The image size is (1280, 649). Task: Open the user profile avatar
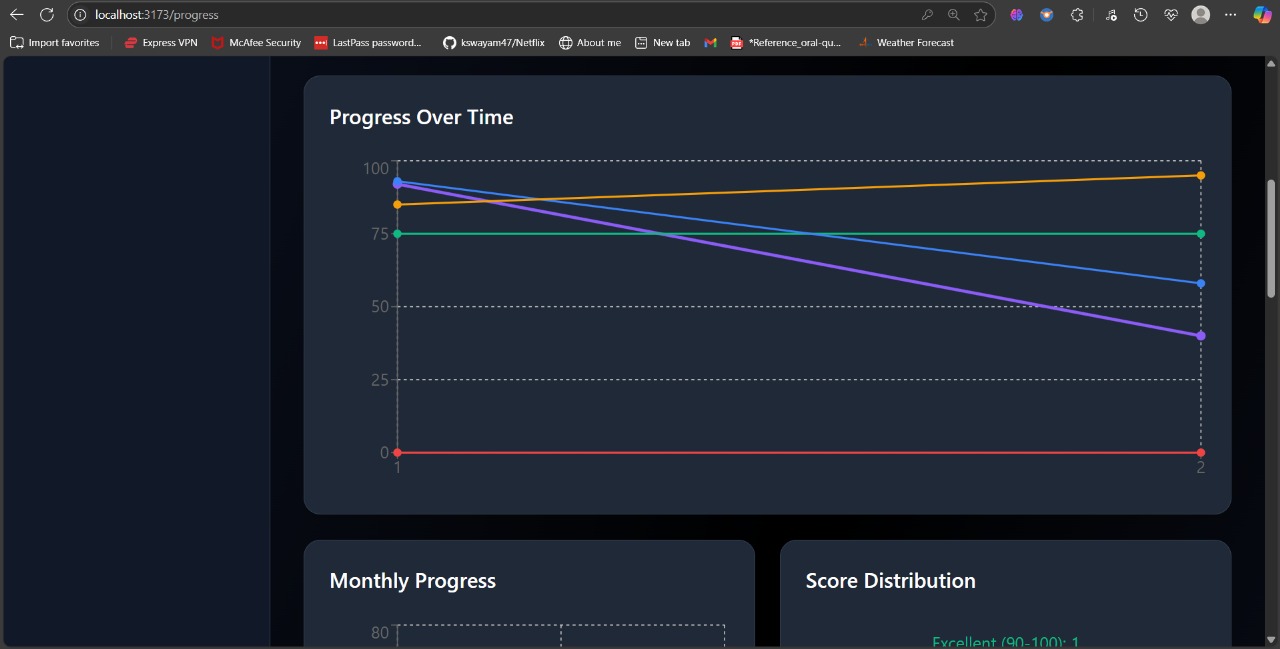click(x=1201, y=15)
